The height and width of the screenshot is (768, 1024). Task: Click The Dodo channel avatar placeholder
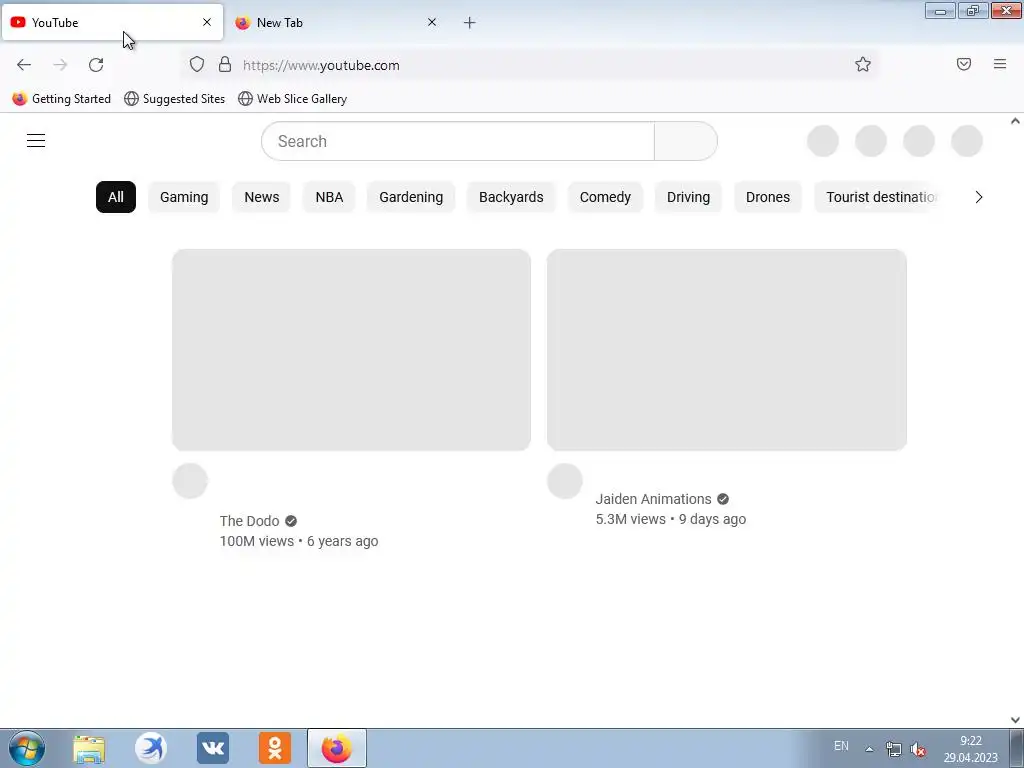(x=190, y=481)
